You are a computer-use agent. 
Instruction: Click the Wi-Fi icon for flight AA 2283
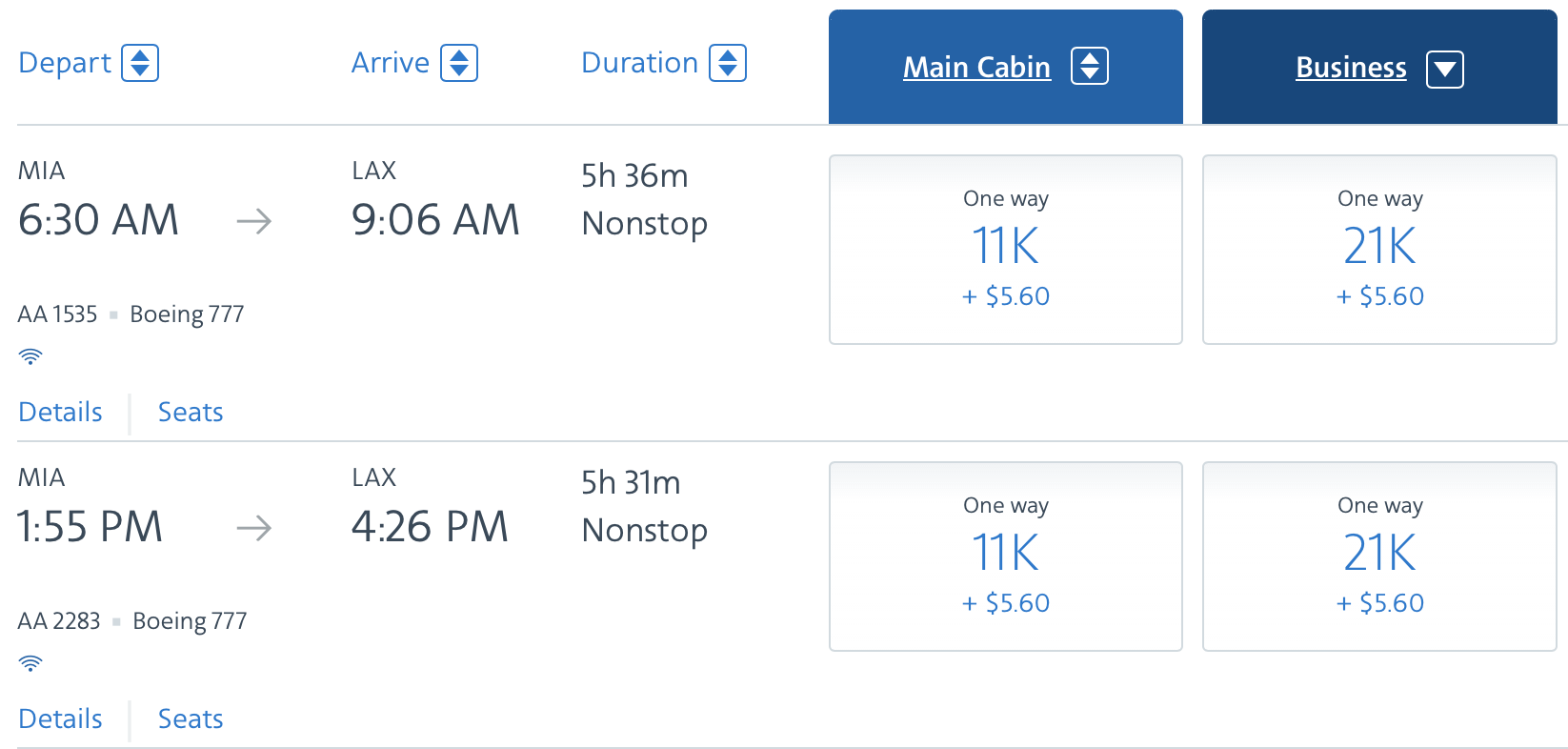tap(30, 662)
